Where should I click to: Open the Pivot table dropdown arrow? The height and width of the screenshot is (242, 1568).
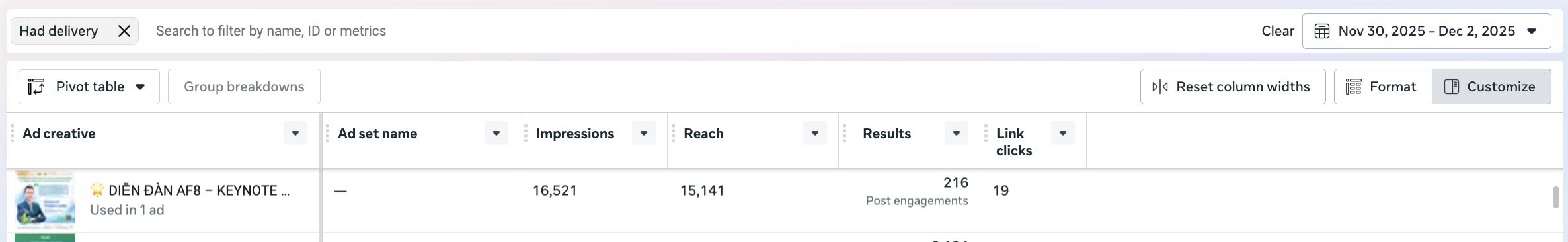point(140,87)
